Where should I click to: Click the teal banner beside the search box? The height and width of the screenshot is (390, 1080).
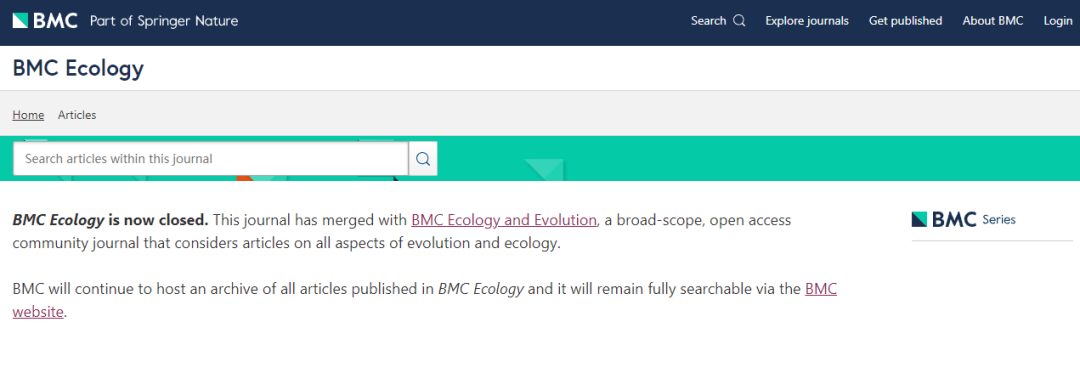click(758, 158)
